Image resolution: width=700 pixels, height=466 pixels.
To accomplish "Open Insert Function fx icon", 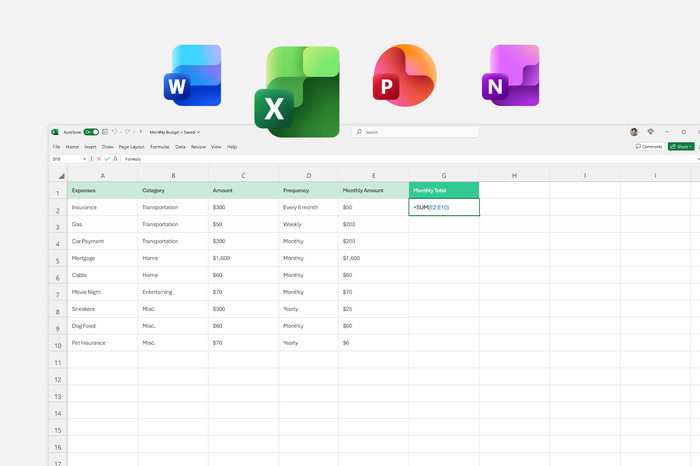I will [x=117, y=159].
